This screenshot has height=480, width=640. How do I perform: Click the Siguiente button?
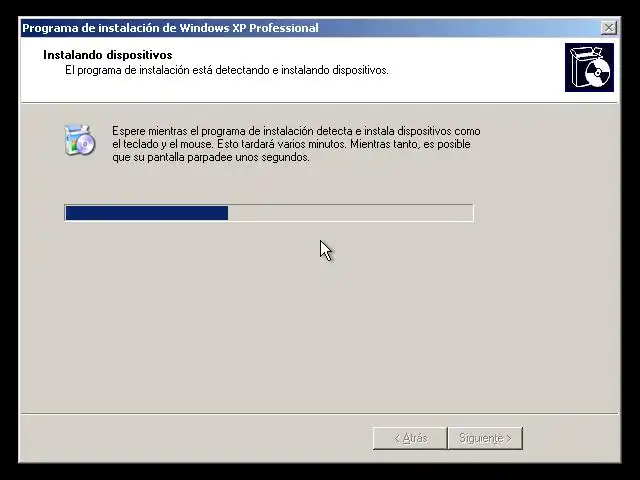click(x=485, y=438)
